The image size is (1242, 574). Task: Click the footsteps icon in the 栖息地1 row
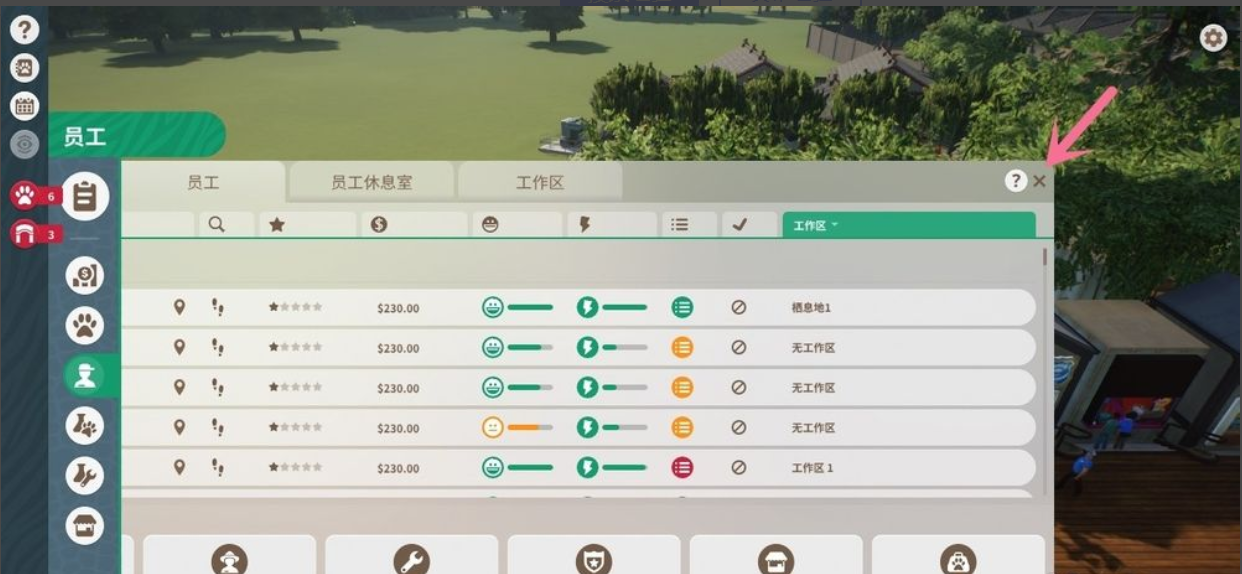tap(218, 307)
